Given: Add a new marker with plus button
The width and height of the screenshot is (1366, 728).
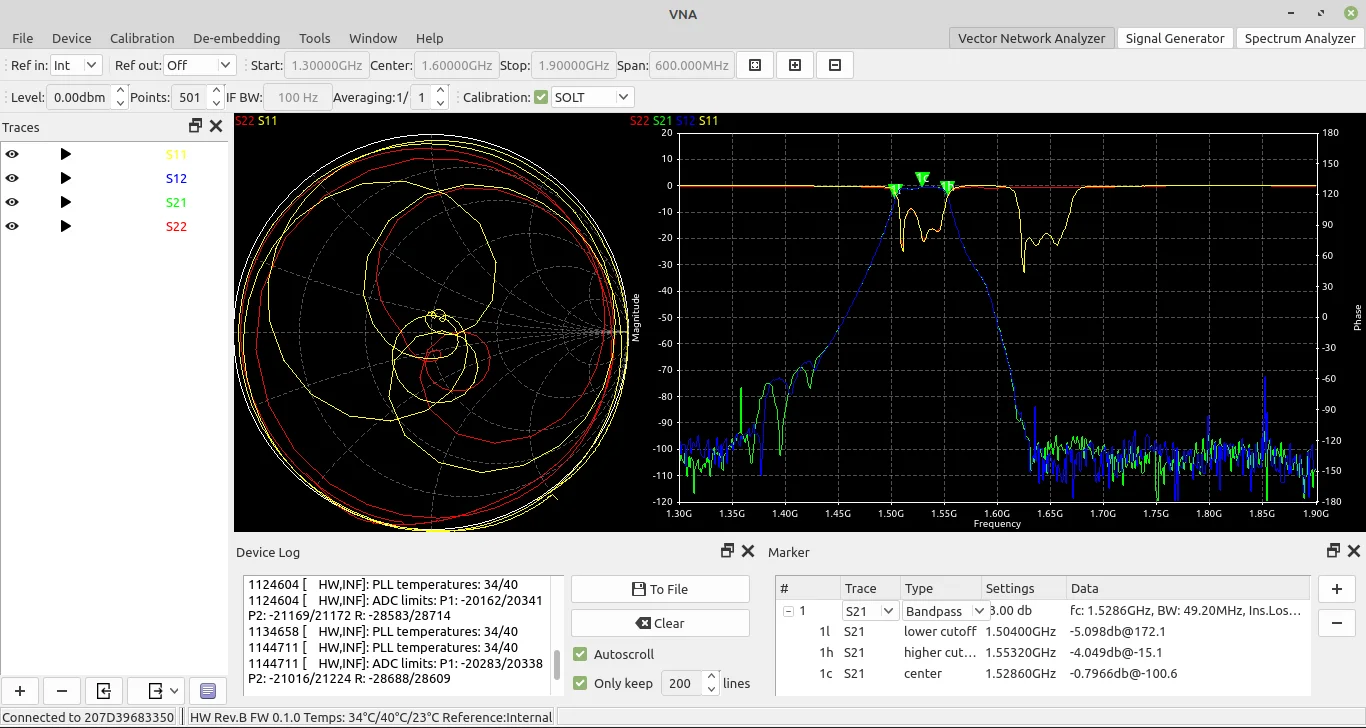Looking at the screenshot, I should click(1336, 588).
